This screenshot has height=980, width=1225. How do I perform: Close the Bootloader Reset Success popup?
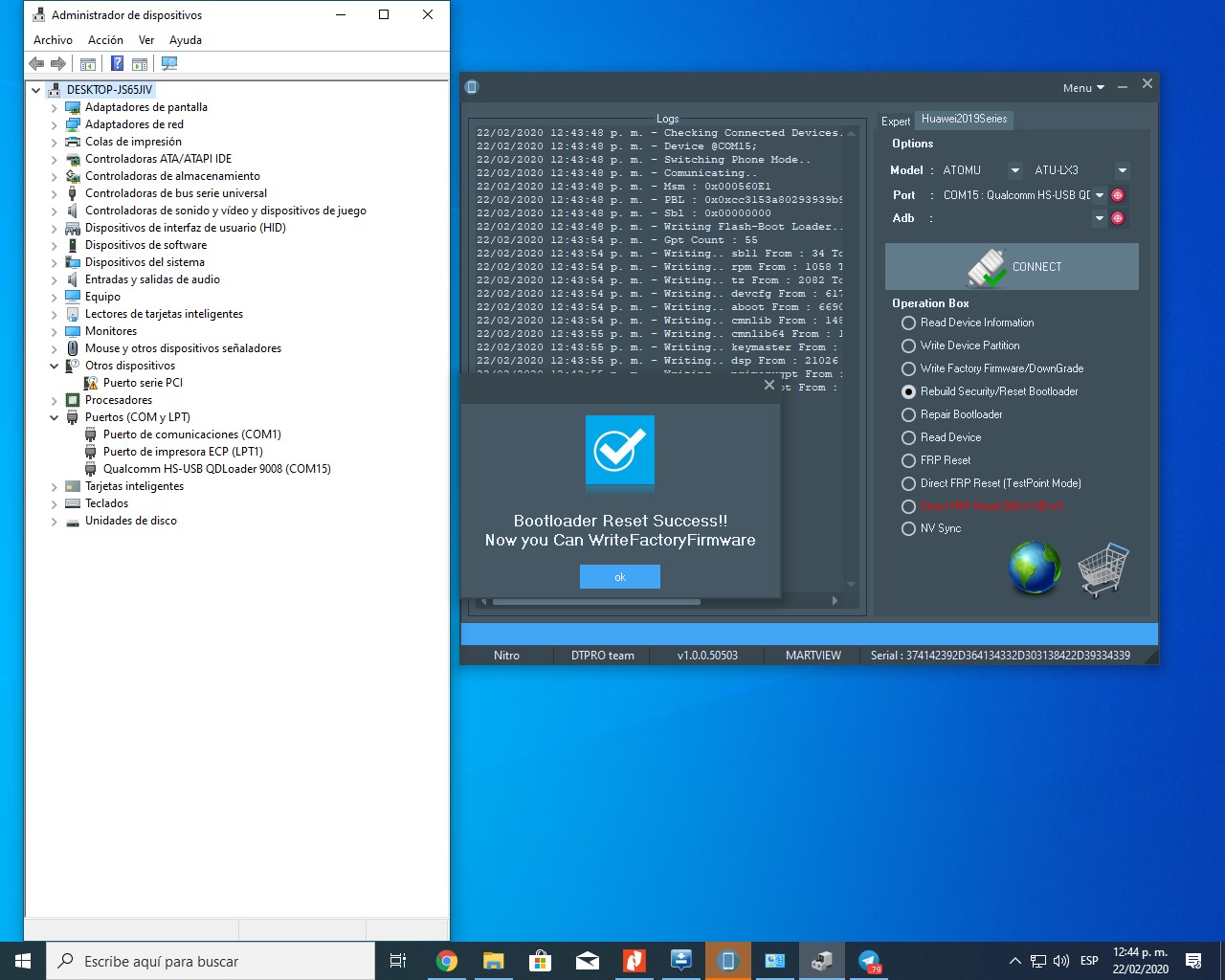coord(769,385)
